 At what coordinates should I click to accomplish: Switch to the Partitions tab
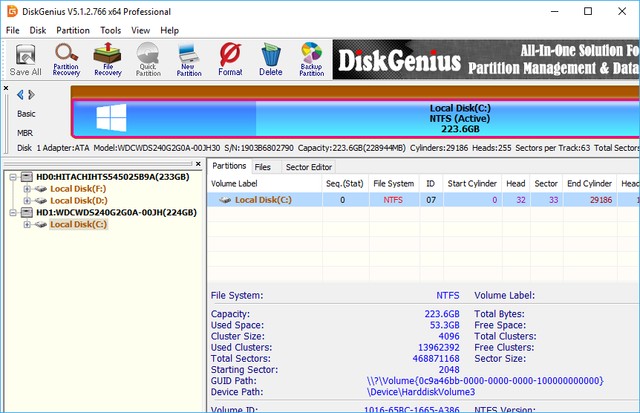(x=229, y=166)
